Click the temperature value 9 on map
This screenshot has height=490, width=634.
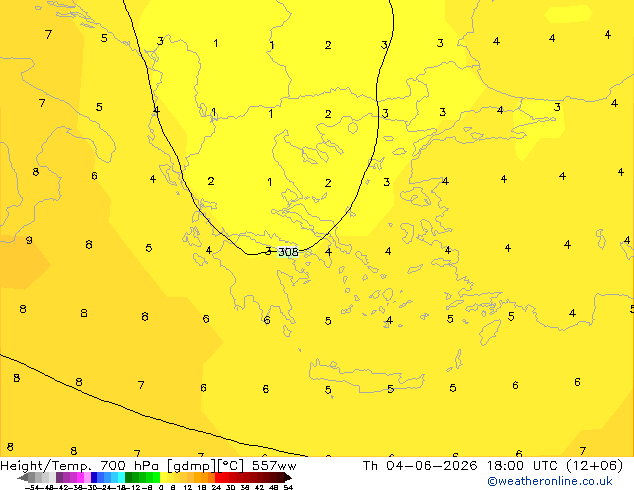(29, 240)
